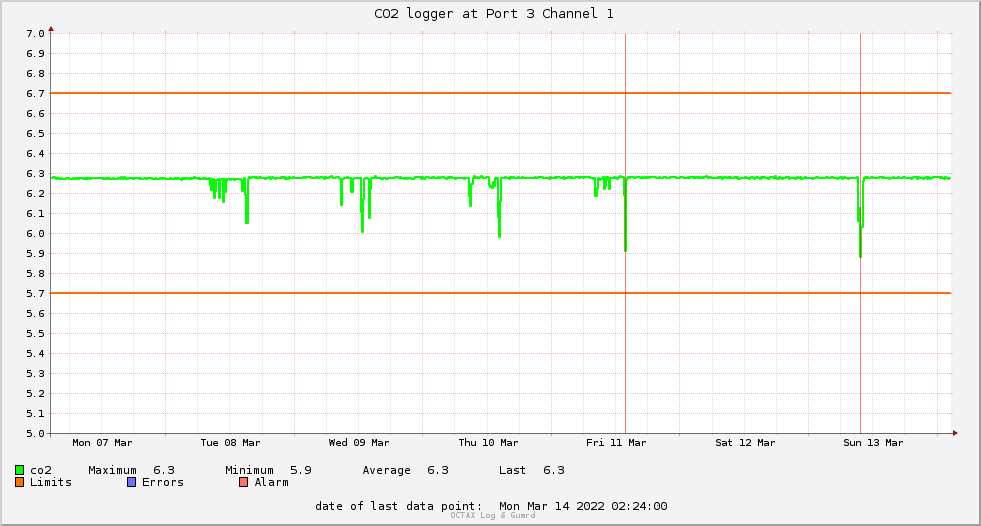Viewport: 981px width, 526px height.
Task: Click the 'Mon 07 Mar' axis label
Action: (x=102, y=443)
